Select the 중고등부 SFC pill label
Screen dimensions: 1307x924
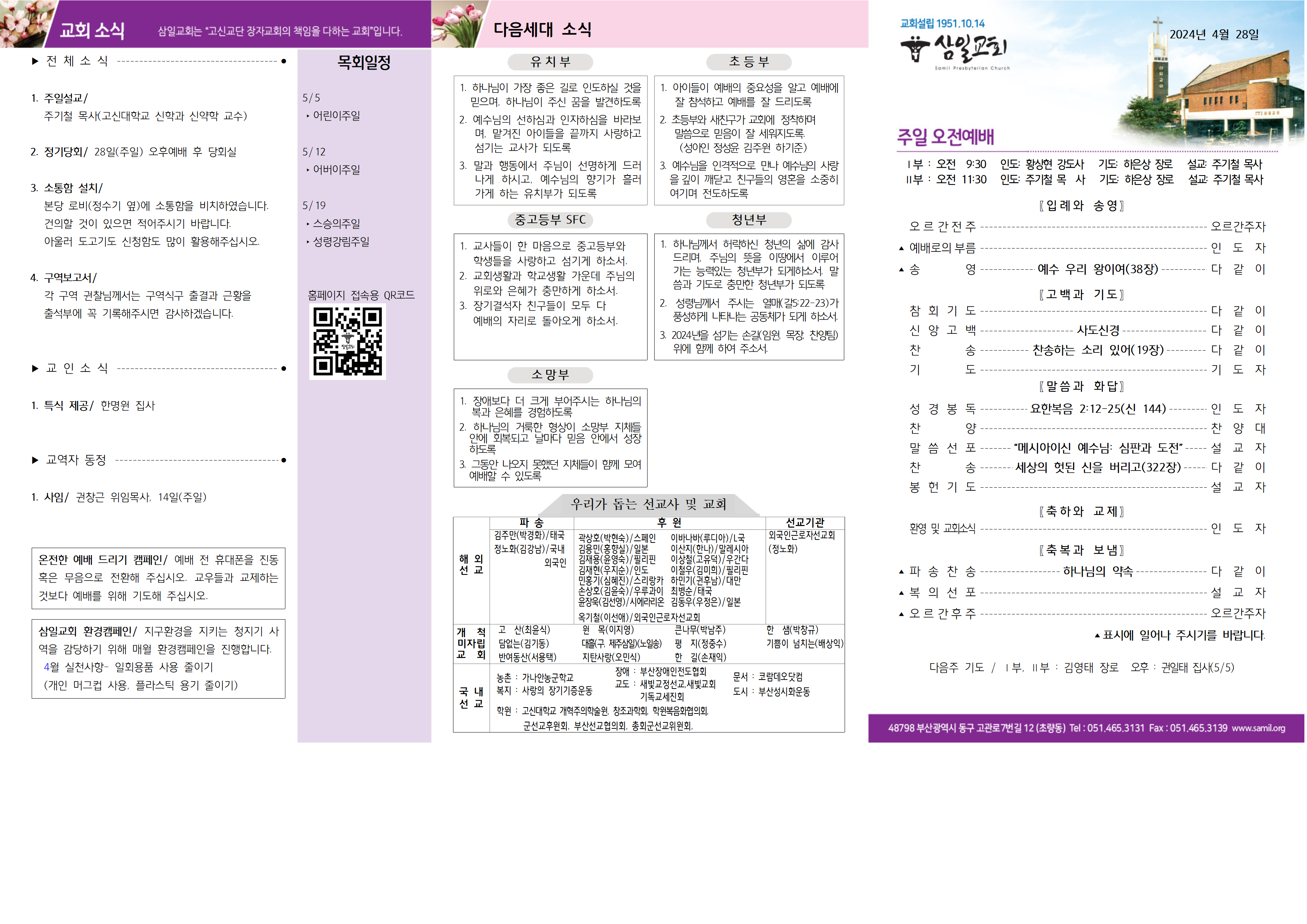coord(550,220)
